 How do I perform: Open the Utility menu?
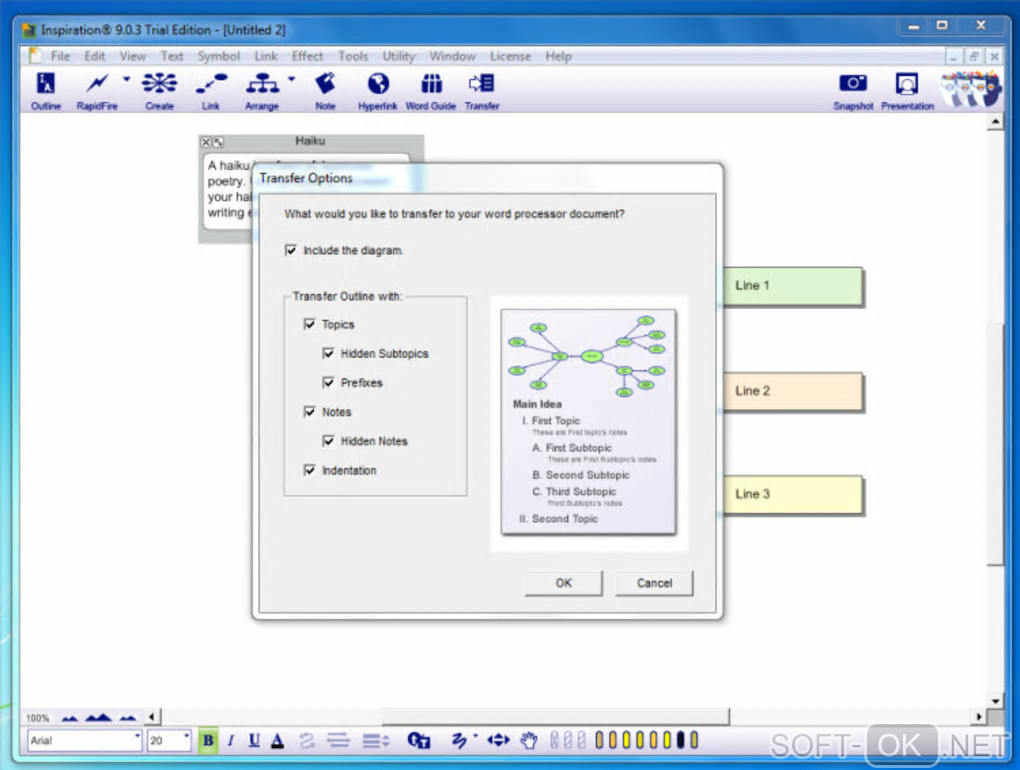(x=399, y=57)
